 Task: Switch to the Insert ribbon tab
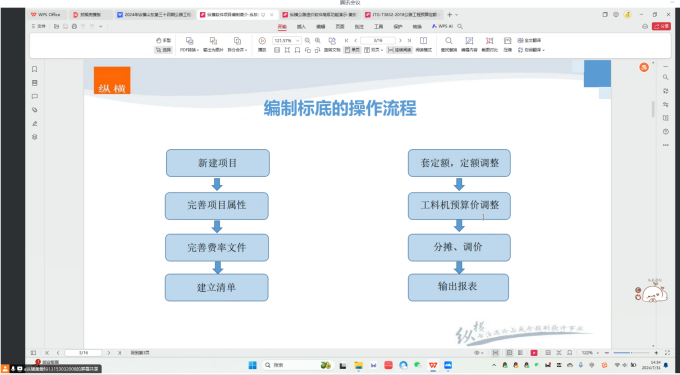301,26
